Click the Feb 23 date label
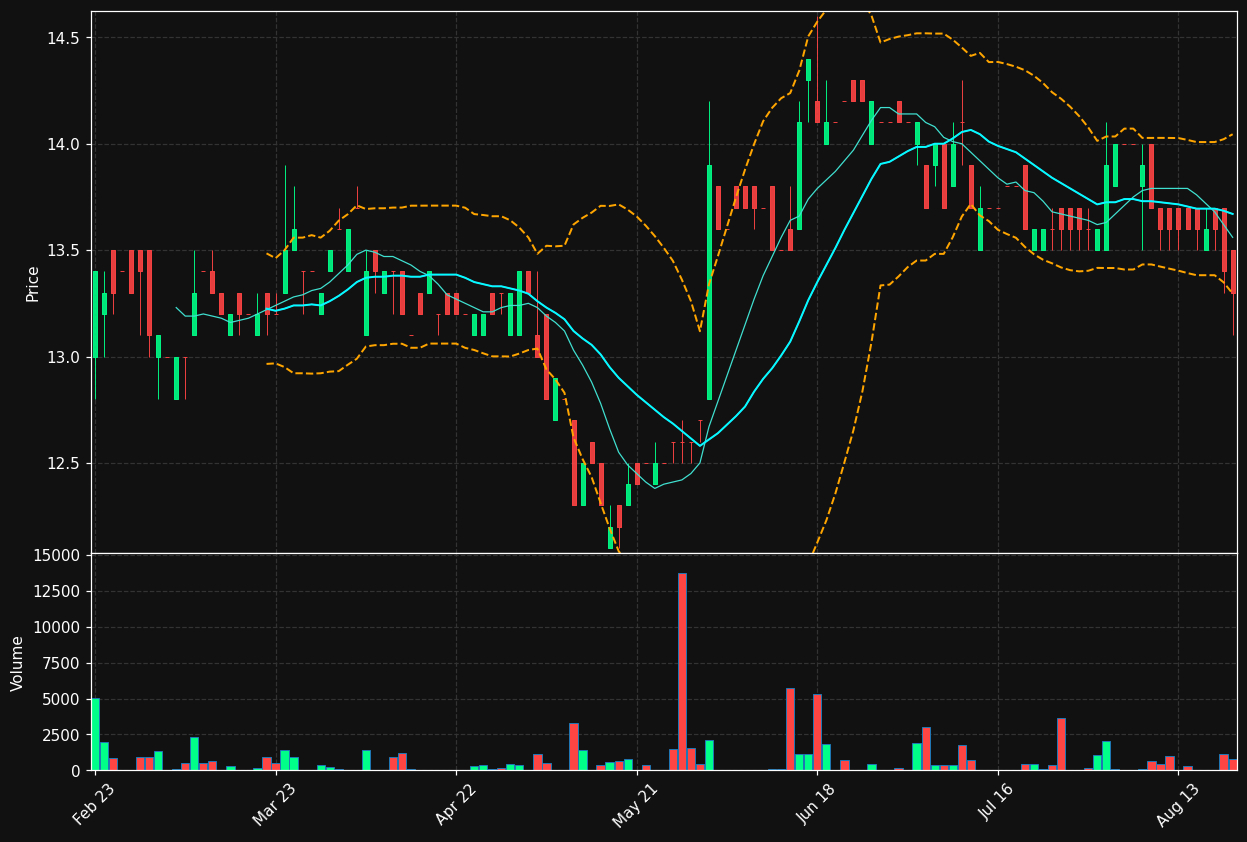1247x842 pixels. coord(93,804)
